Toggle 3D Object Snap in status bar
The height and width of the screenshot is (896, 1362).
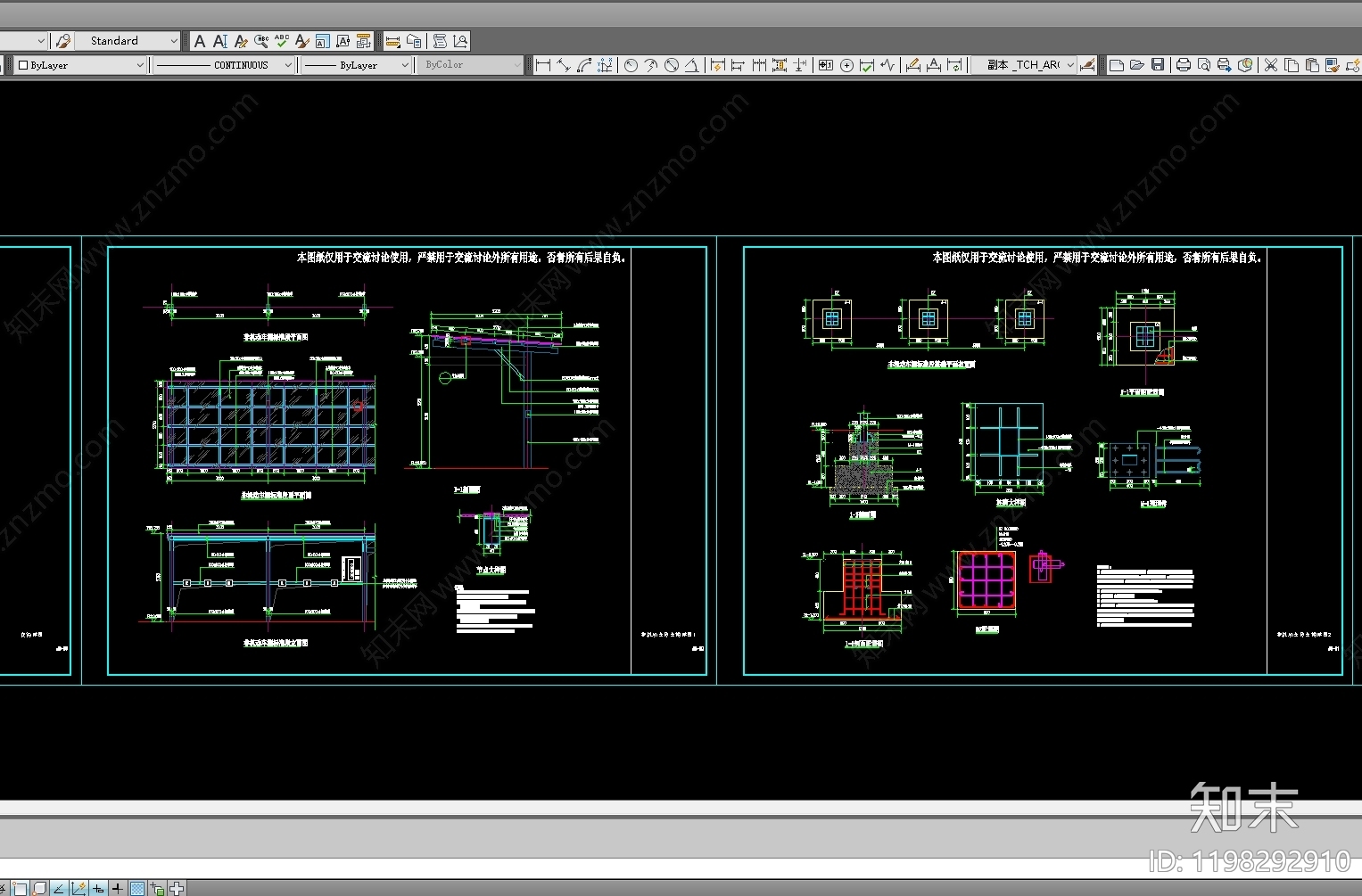39,888
